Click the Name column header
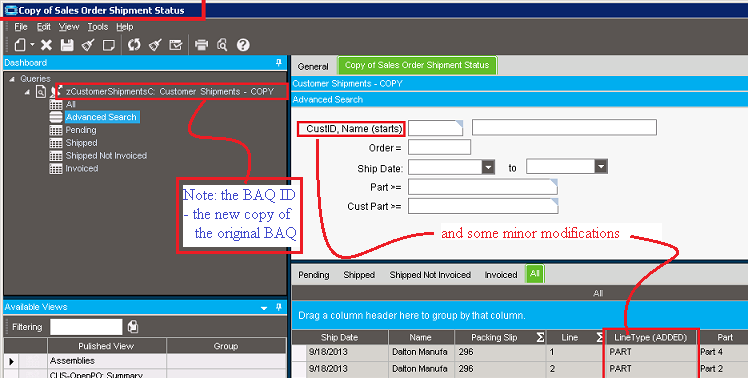 pos(421,337)
